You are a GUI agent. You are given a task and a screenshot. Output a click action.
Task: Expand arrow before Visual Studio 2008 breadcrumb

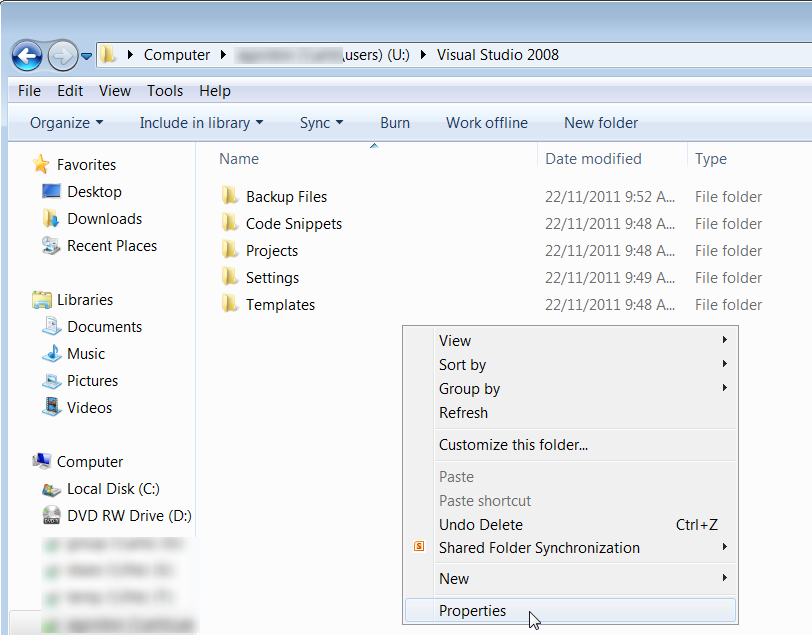click(423, 54)
